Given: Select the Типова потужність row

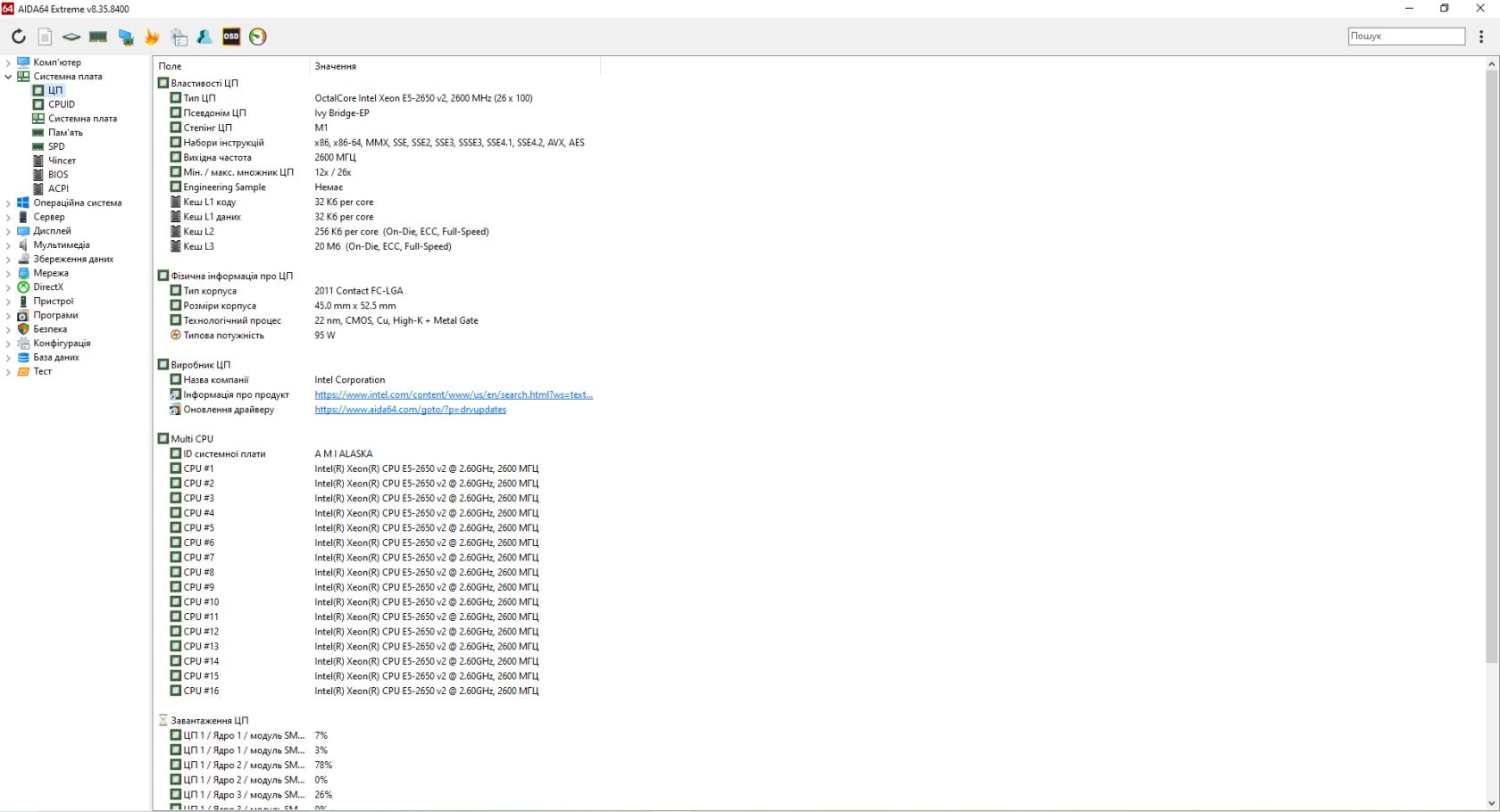Looking at the screenshot, I should tap(376, 336).
